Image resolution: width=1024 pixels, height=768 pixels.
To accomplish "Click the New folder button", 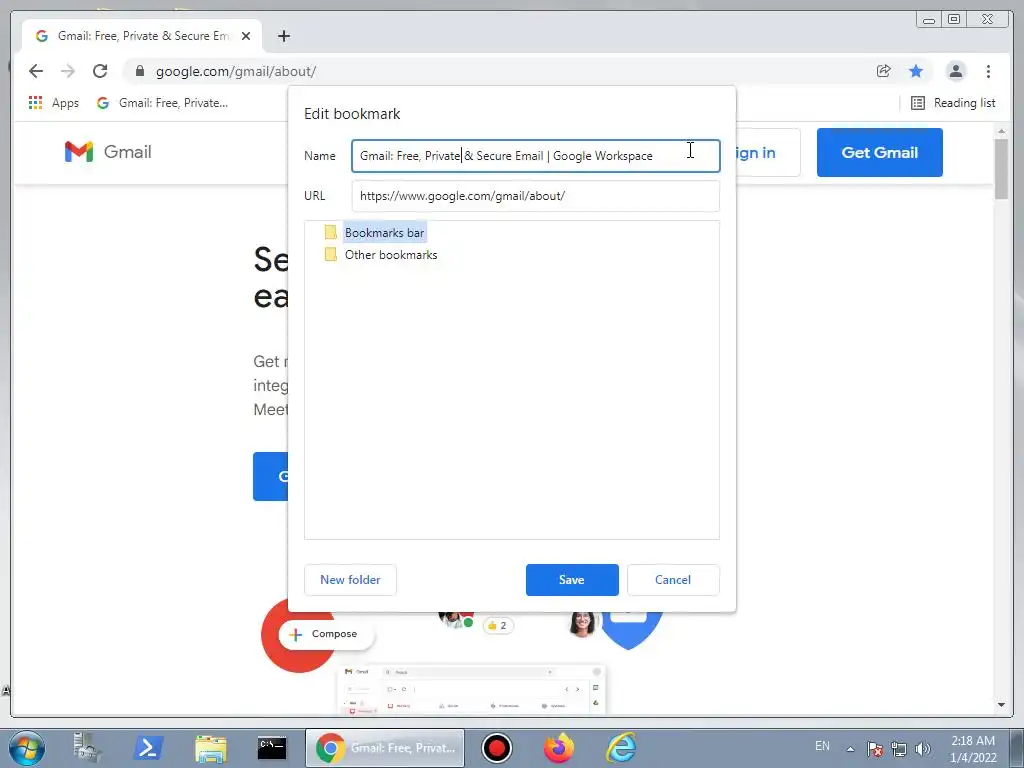I will (x=350, y=579).
